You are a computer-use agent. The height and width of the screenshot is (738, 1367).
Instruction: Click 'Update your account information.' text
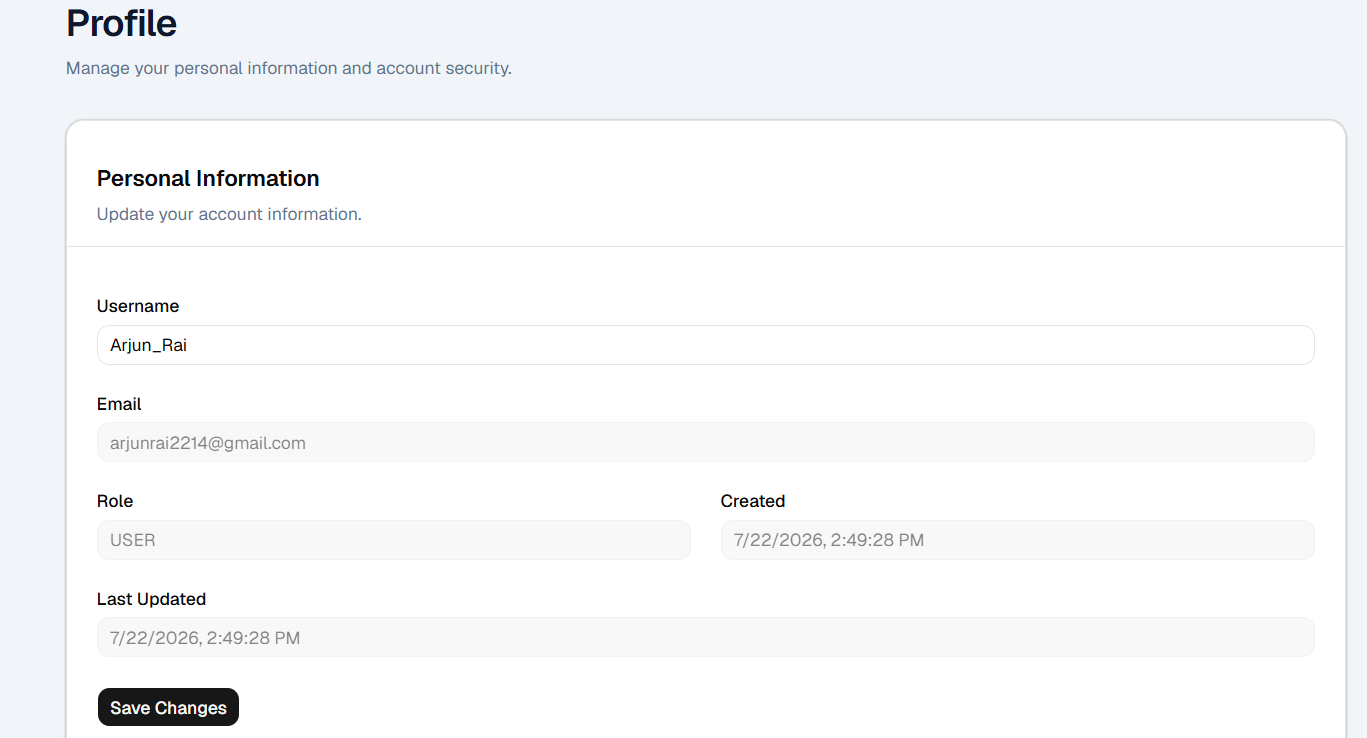pyautogui.click(x=229, y=214)
